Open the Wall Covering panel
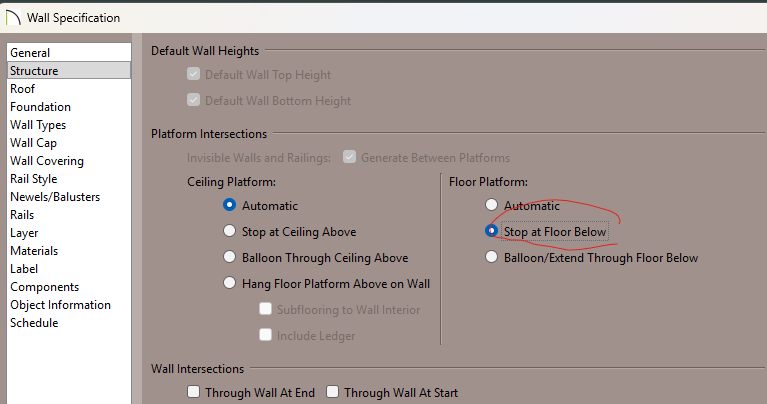Viewport: 767px width, 404px height. [47, 161]
